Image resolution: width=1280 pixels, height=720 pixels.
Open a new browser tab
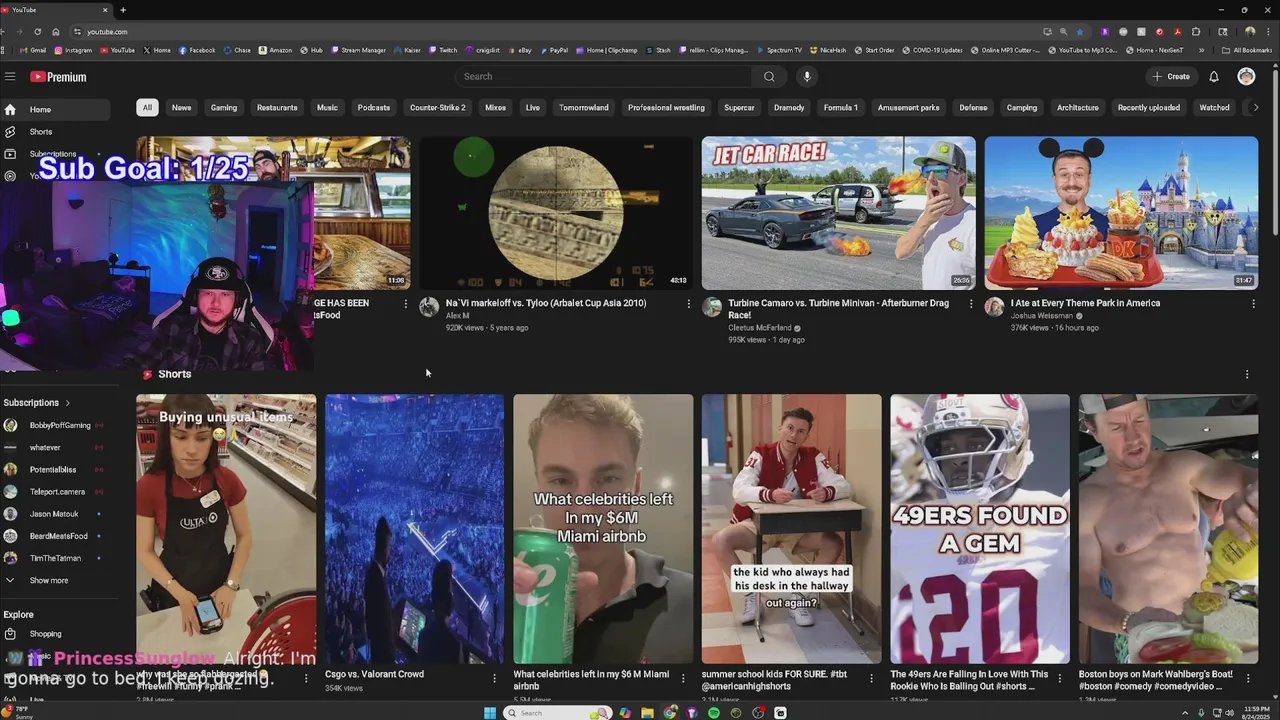(123, 10)
